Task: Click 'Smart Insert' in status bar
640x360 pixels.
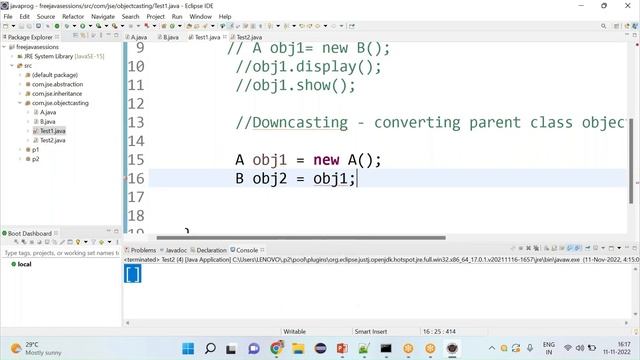Action: tap(371, 331)
